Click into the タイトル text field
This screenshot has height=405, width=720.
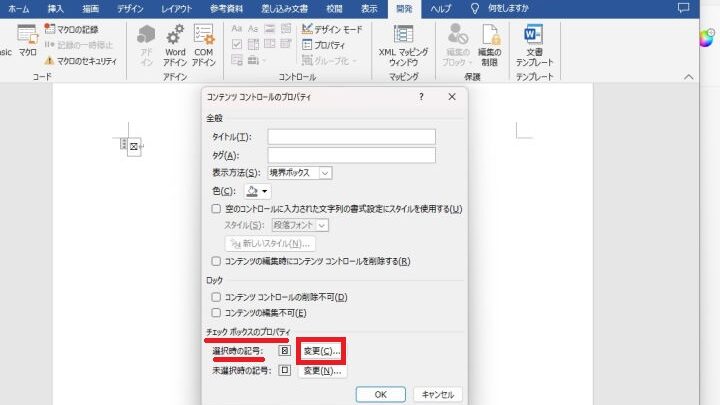coord(351,137)
